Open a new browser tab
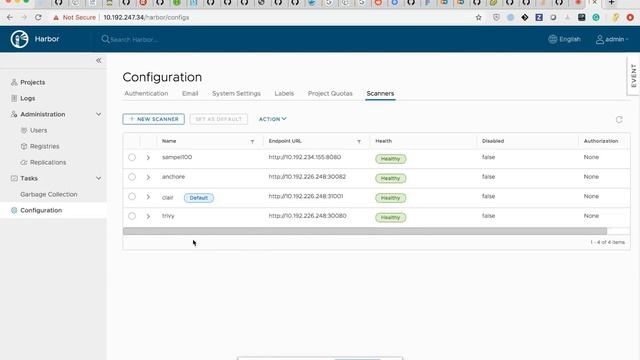 611,2
